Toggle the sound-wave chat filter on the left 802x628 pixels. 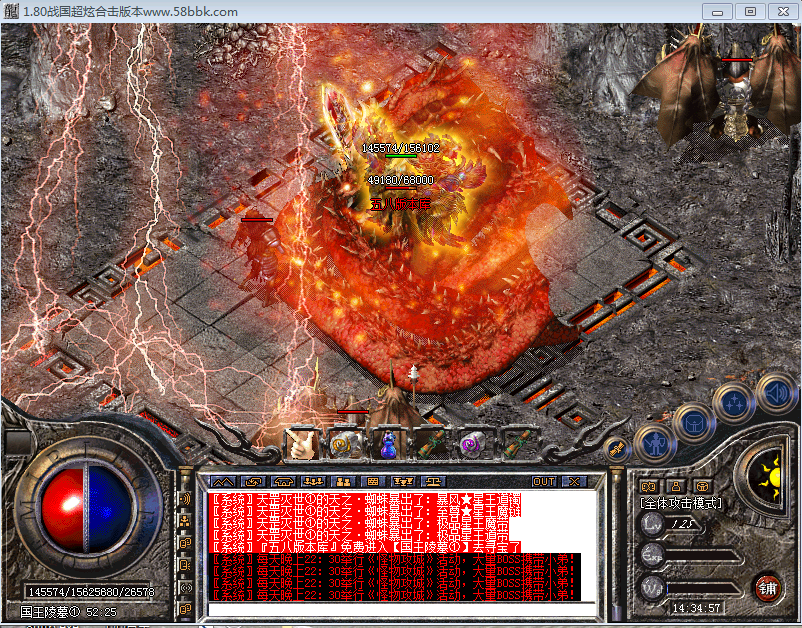[x=185, y=499]
